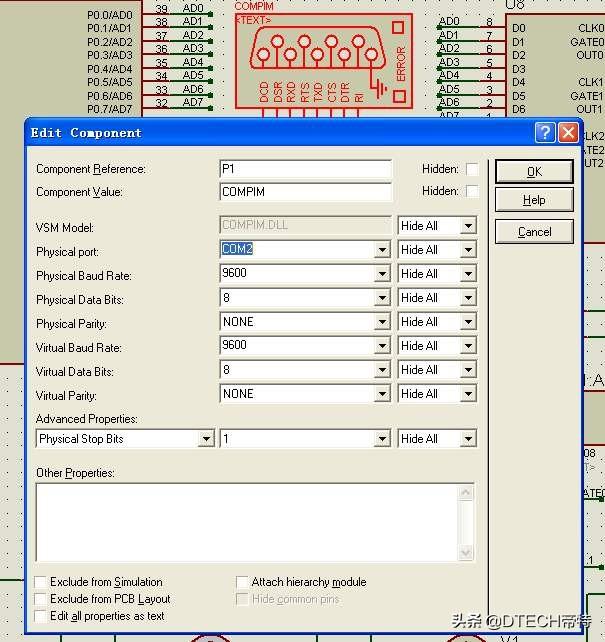Screen dimensions: 605x642
Task: Open Hide All dropdown for Virtual Parity
Action: [x=468, y=394]
